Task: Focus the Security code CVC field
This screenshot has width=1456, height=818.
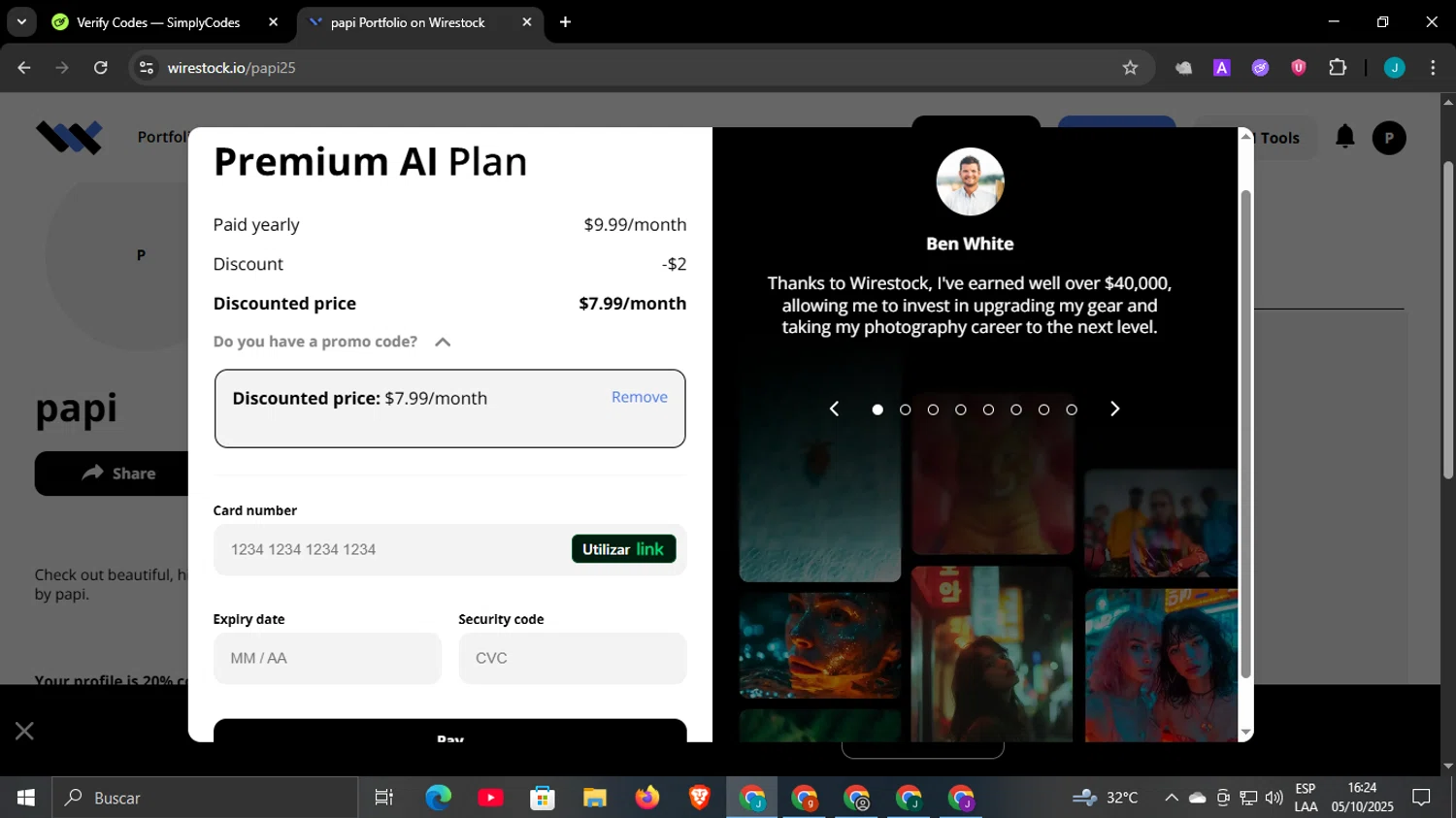Action: [x=573, y=658]
